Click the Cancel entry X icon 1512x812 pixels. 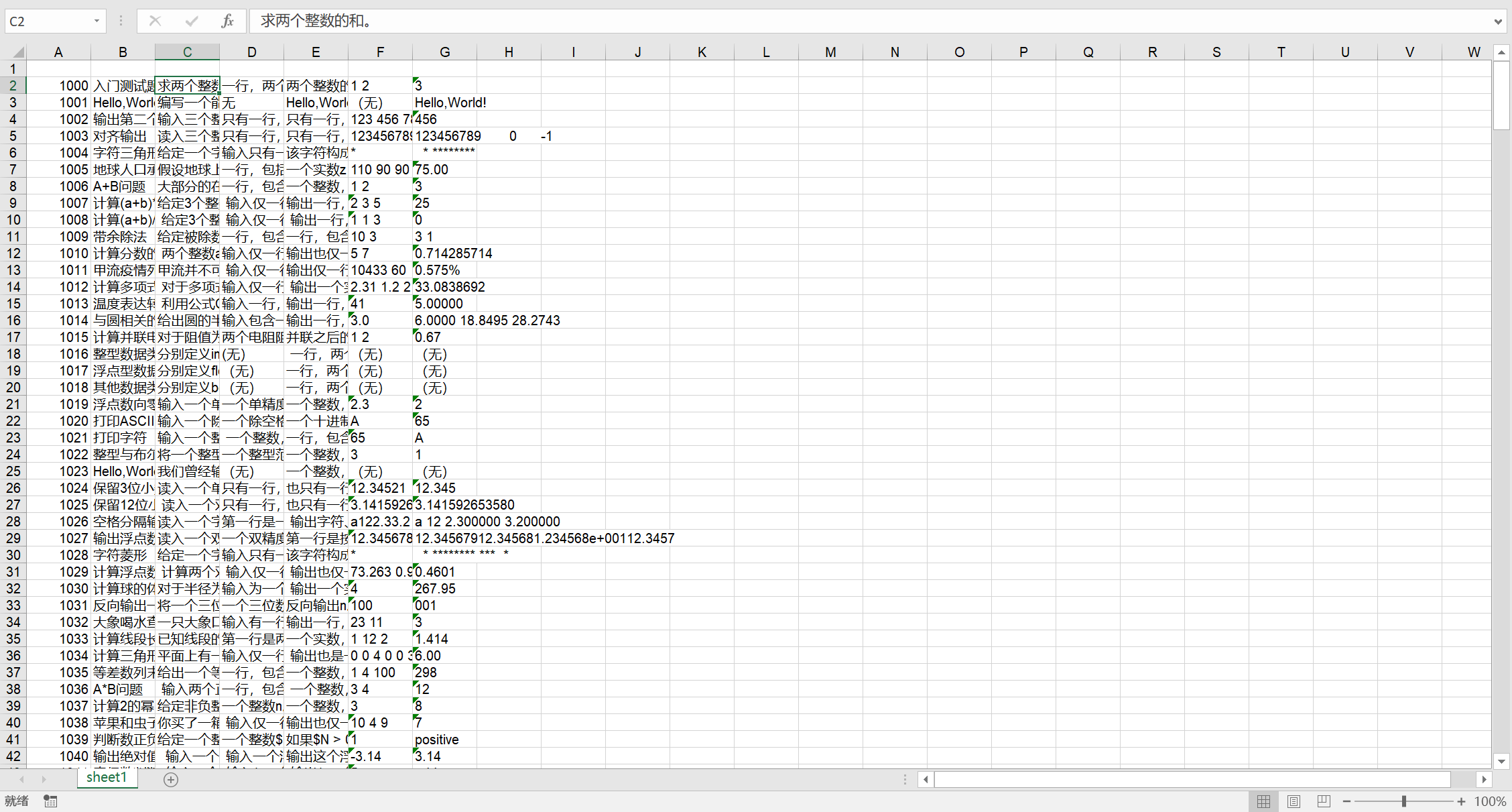click(155, 21)
